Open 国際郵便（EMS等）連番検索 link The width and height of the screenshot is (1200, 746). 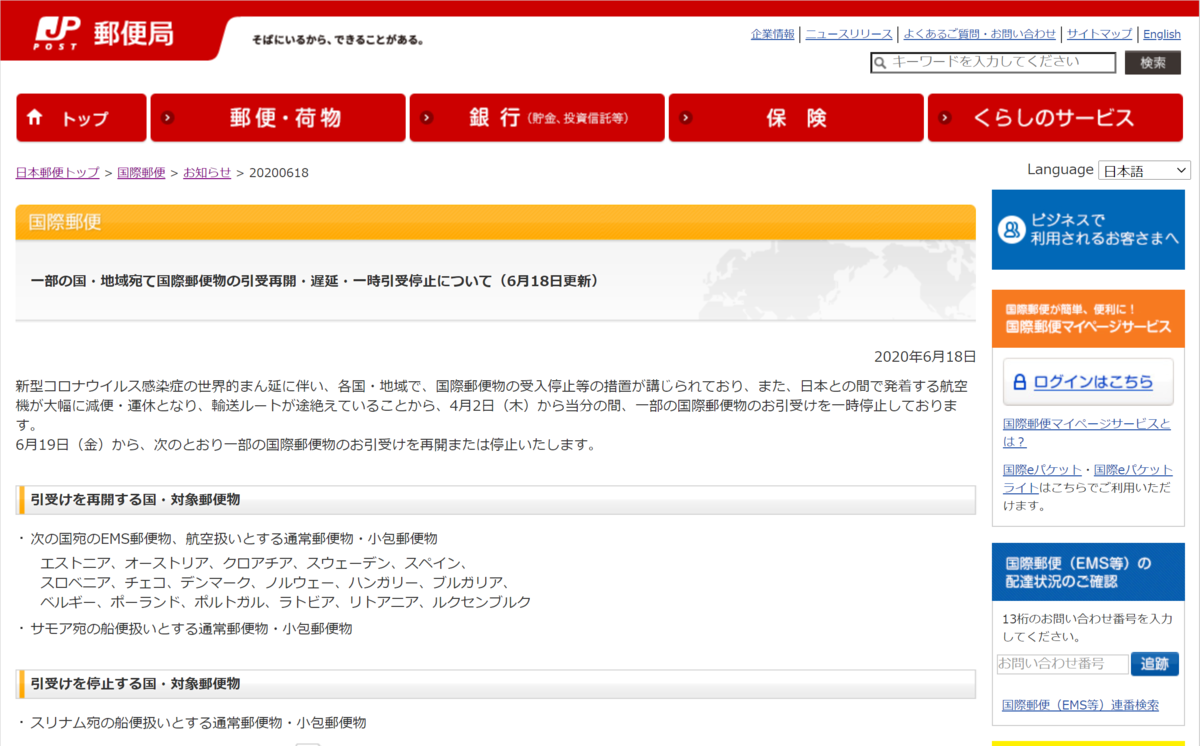(1081, 705)
